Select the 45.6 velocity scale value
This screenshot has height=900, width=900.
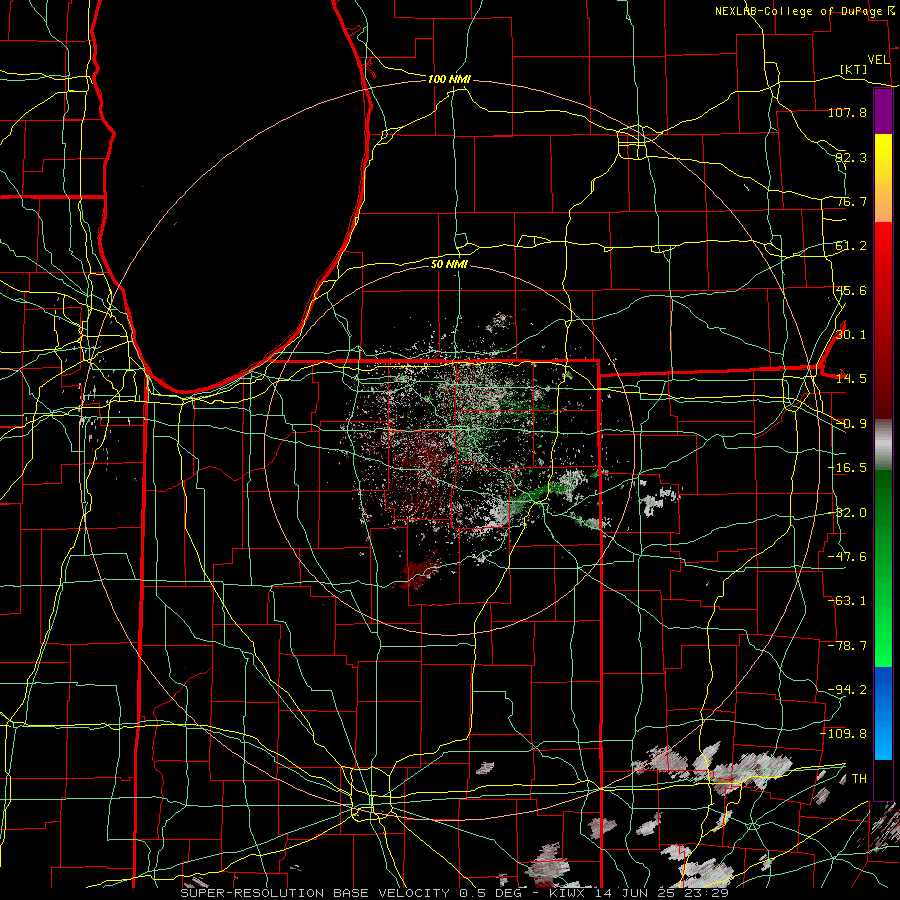850,290
